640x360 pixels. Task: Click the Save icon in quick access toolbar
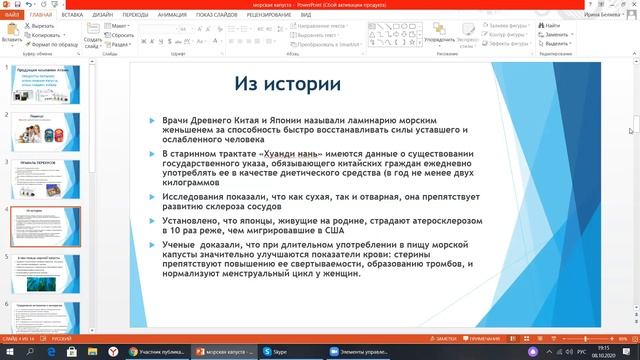pyautogui.click(x=18, y=4)
